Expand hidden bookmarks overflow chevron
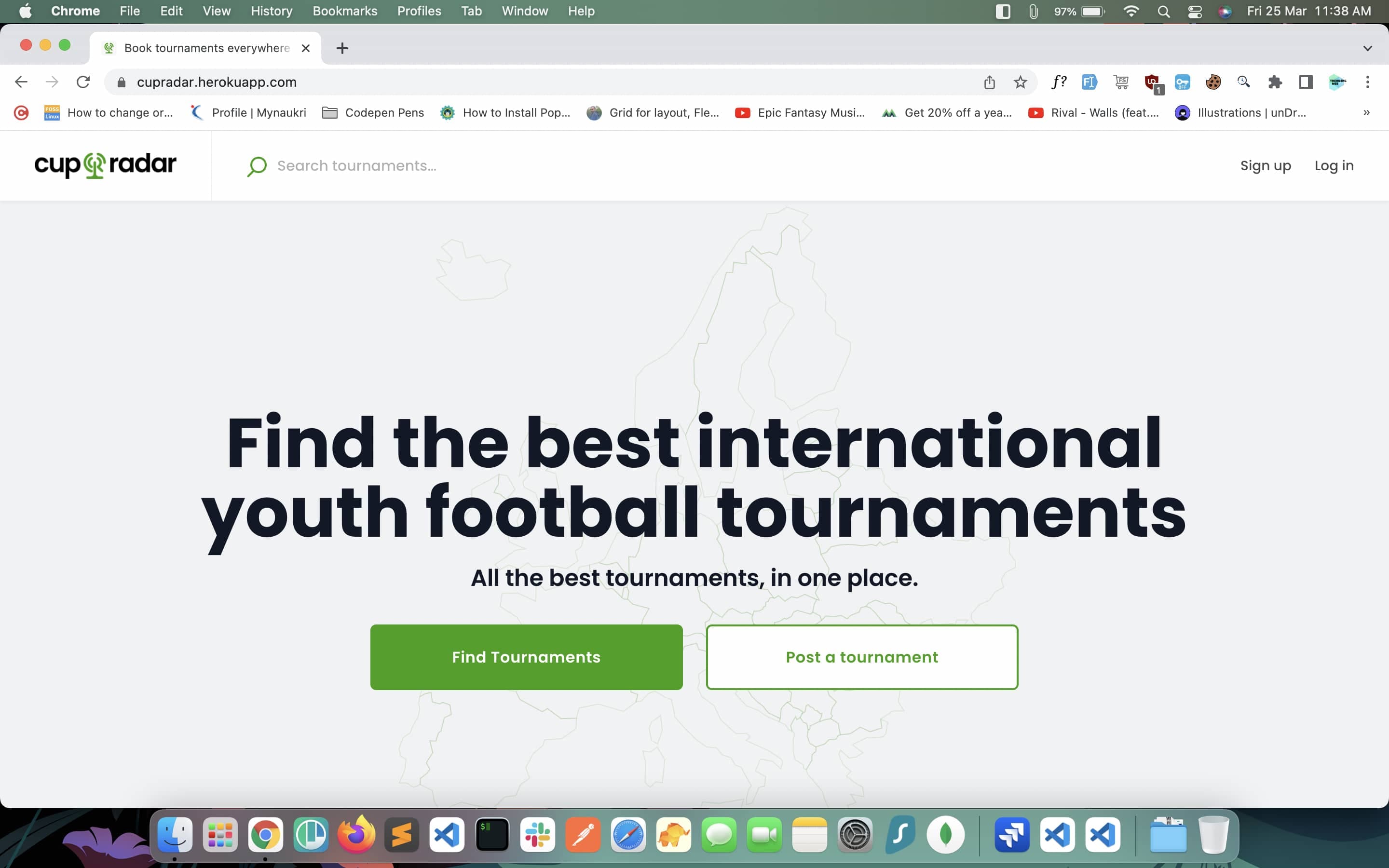 click(1367, 112)
